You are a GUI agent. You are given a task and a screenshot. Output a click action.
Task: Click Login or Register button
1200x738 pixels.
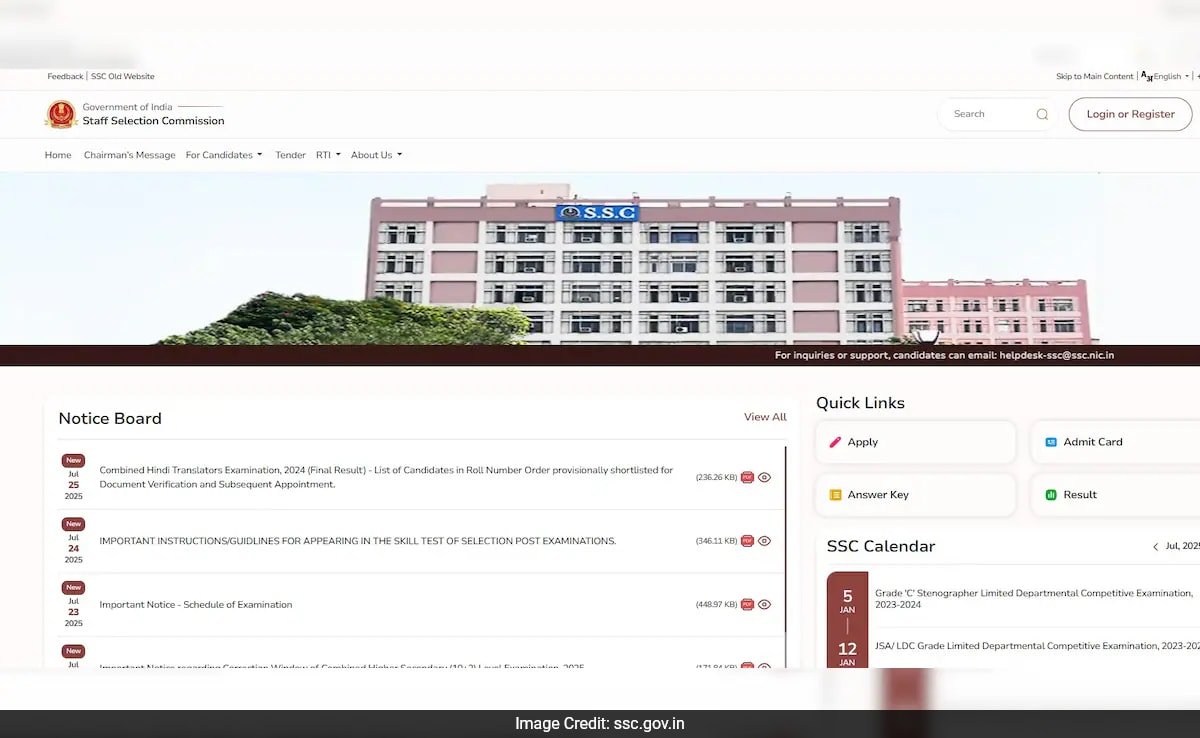click(x=1130, y=114)
